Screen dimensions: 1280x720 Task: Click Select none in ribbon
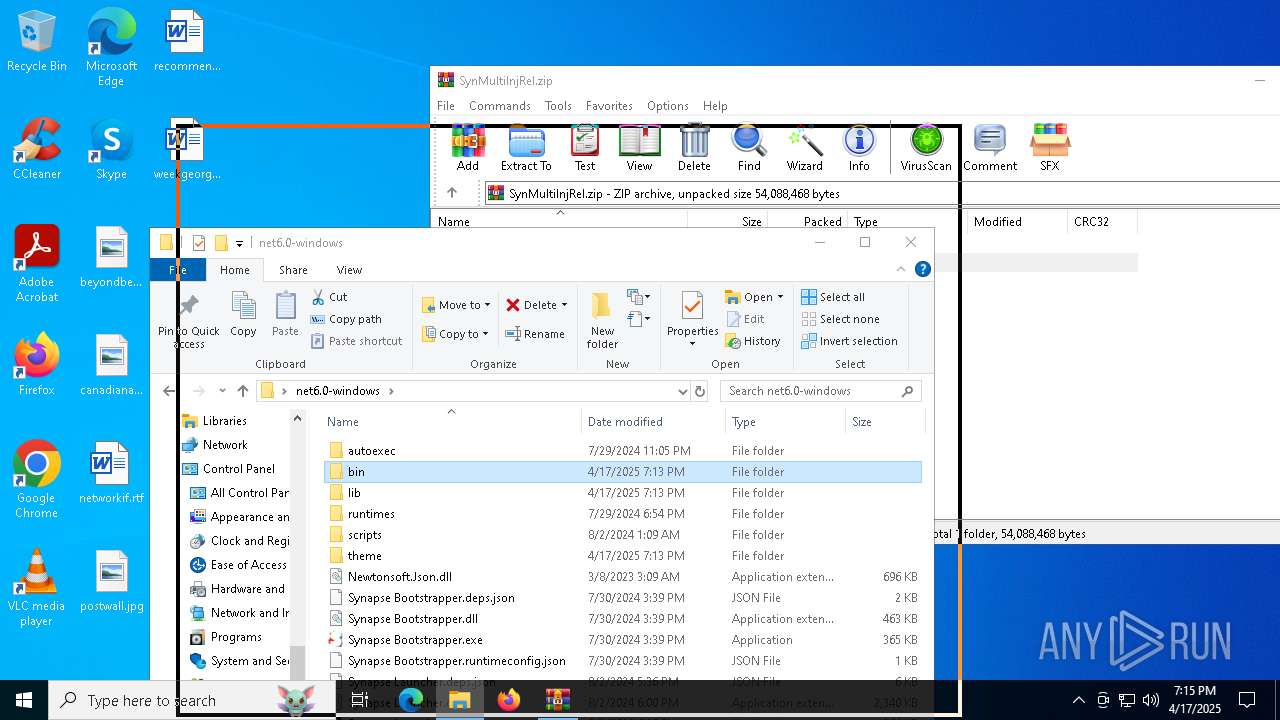tap(840, 319)
